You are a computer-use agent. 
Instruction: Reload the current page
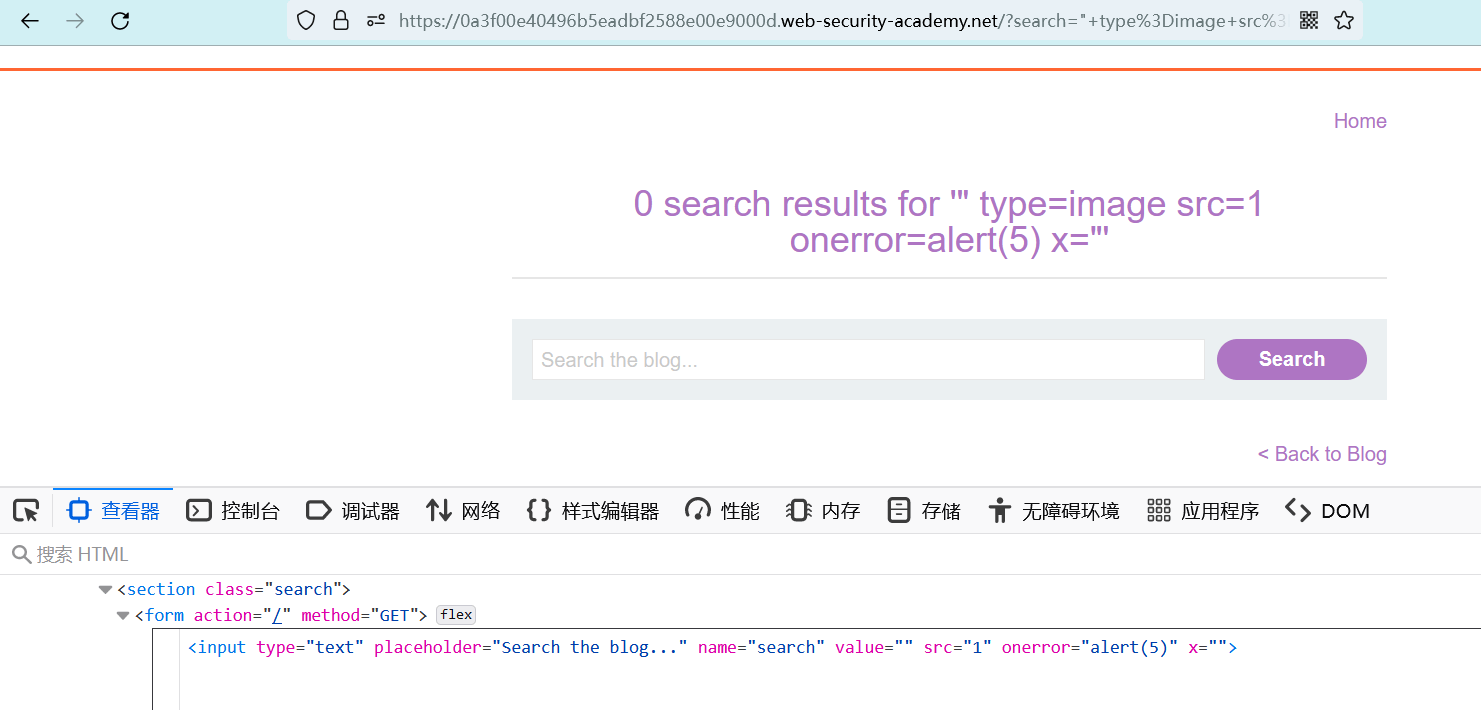point(120,20)
